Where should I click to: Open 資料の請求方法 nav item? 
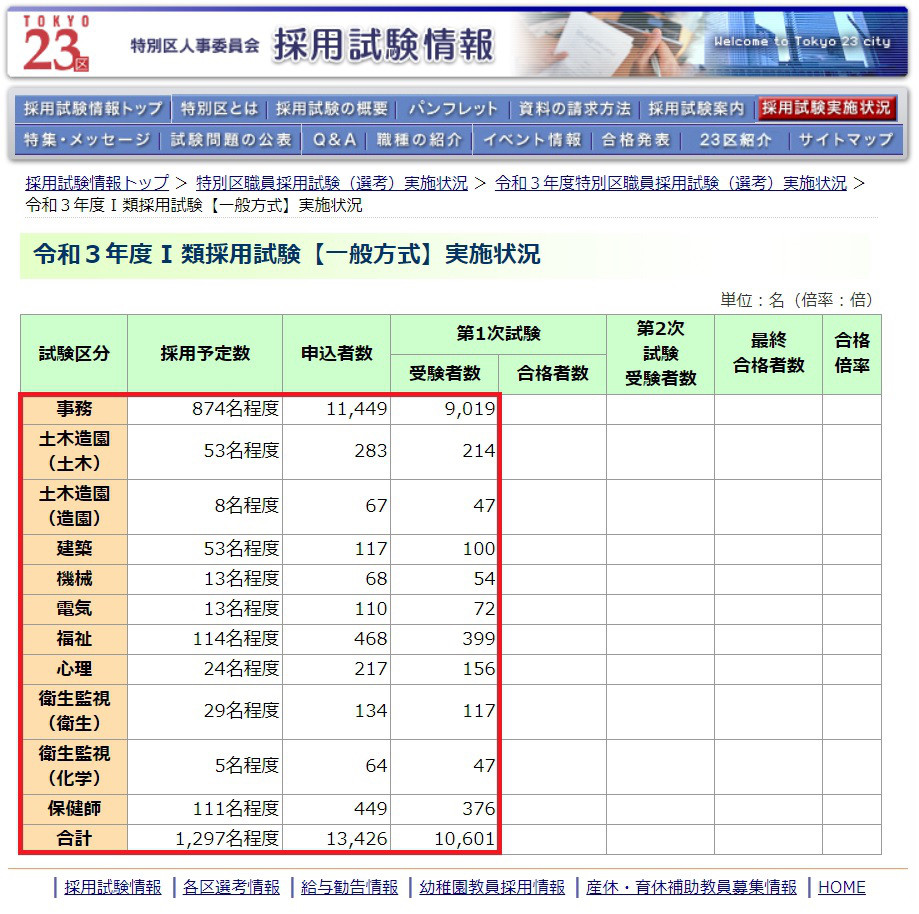574,108
